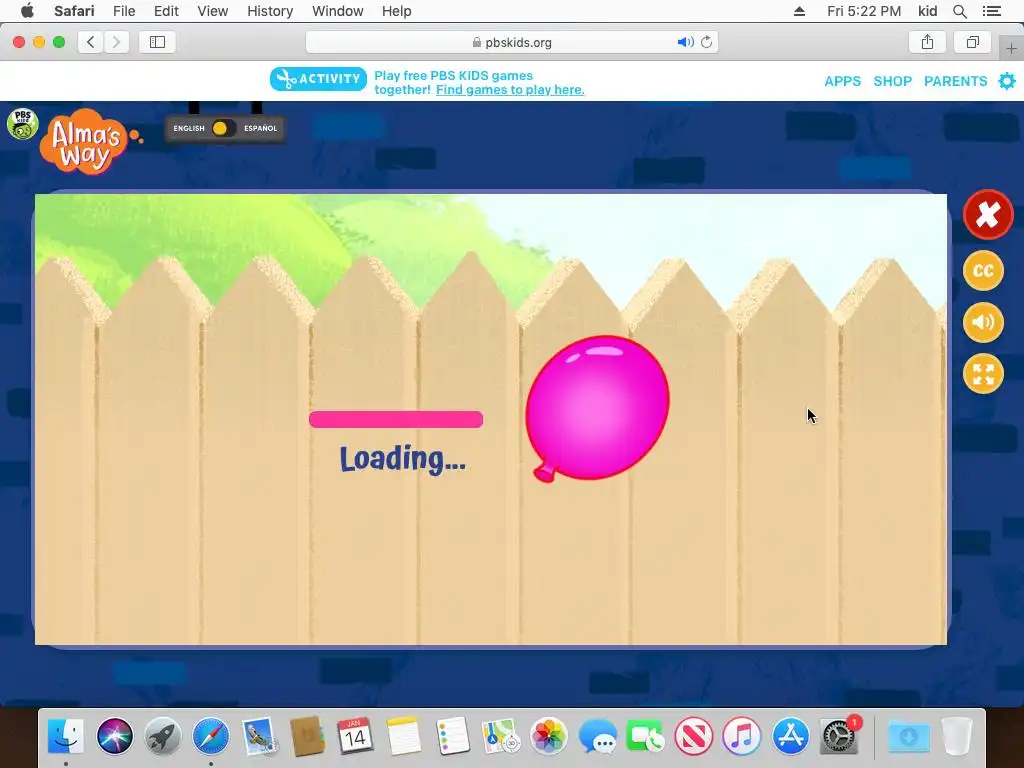Image resolution: width=1024 pixels, height=768 pixels.
Task: Open the File menu
Action: [x=124, y=11]
